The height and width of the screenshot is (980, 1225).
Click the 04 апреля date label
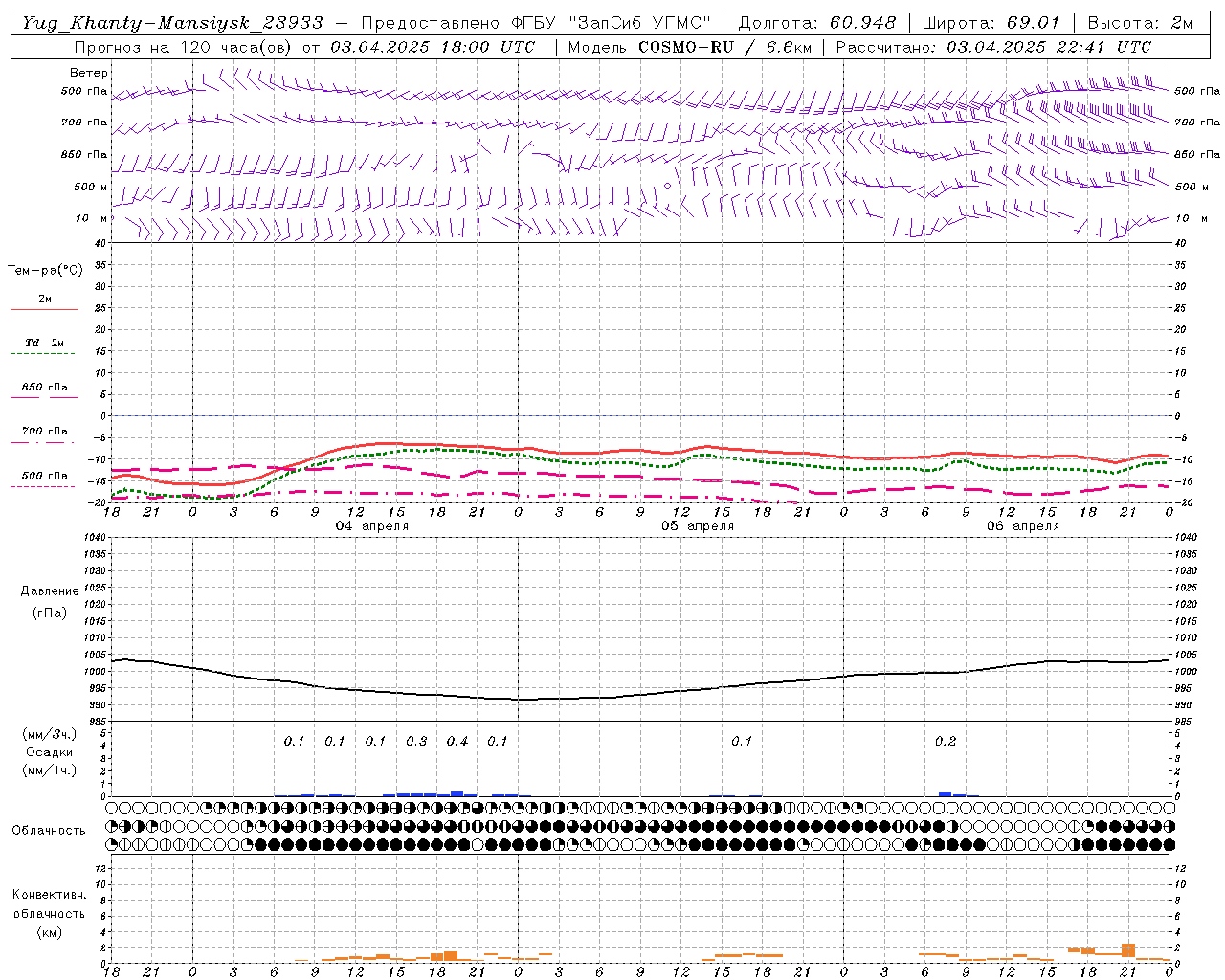point(372,526)
